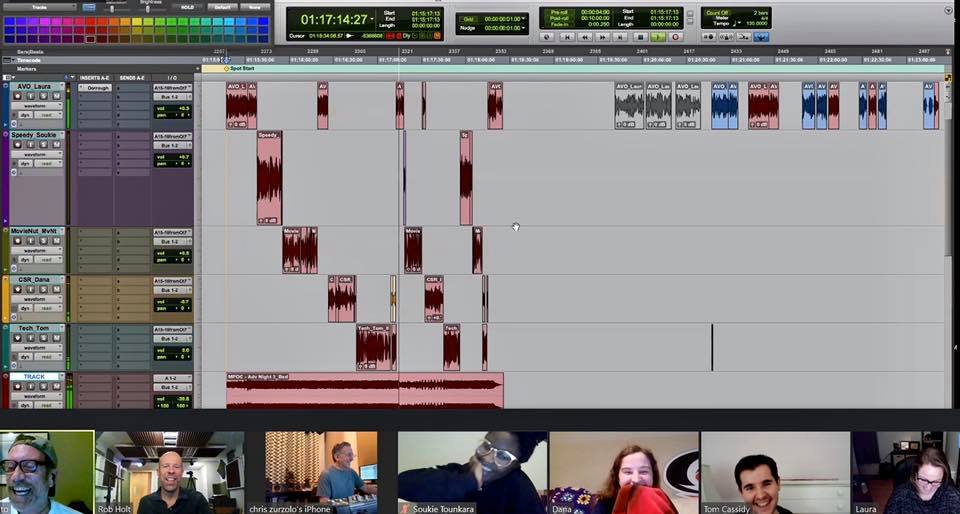960x514 pixels.
Task: Select the MovieNut_MvNt track name
Action: pos(34,231)
